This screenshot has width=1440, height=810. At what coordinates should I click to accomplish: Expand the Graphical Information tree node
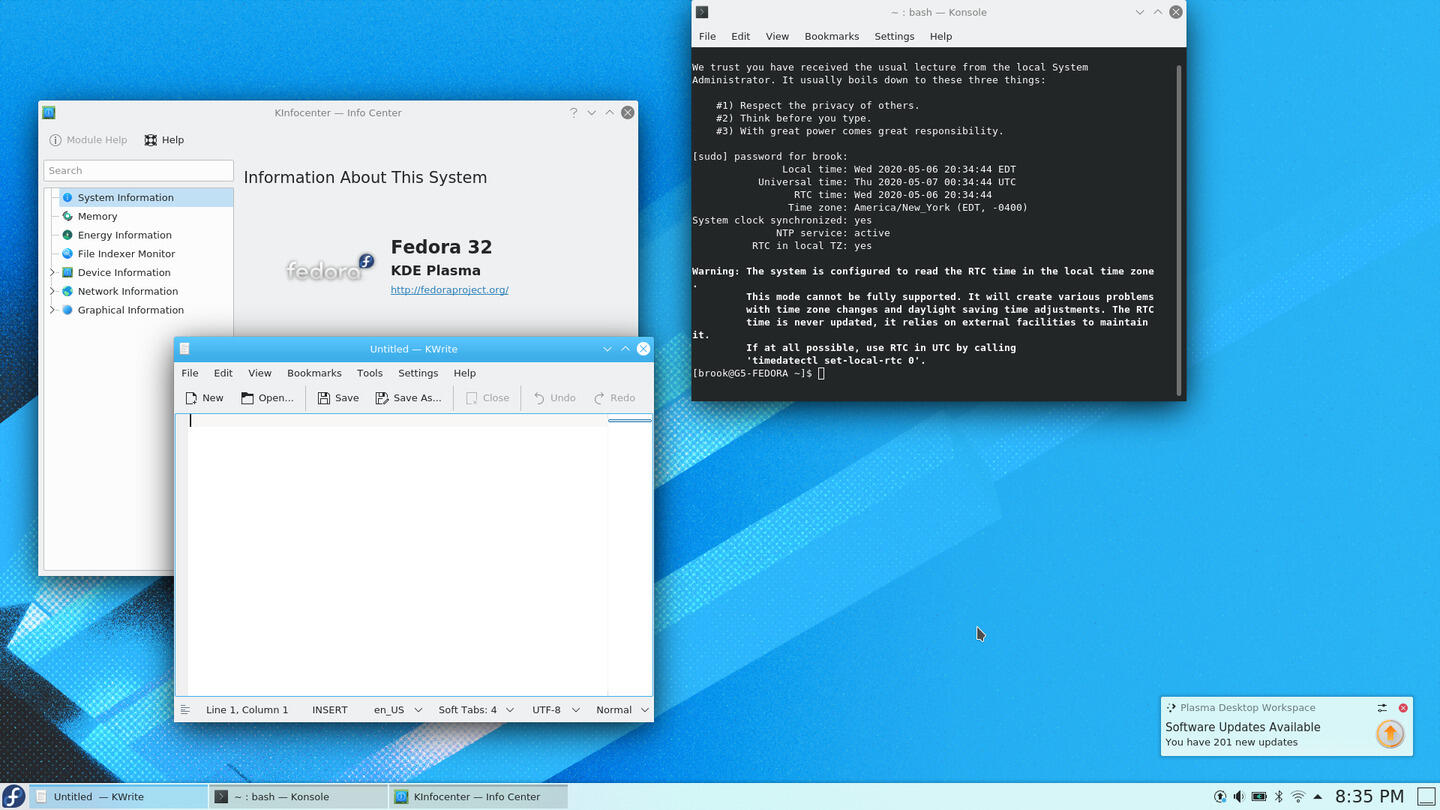coord(52,310)
